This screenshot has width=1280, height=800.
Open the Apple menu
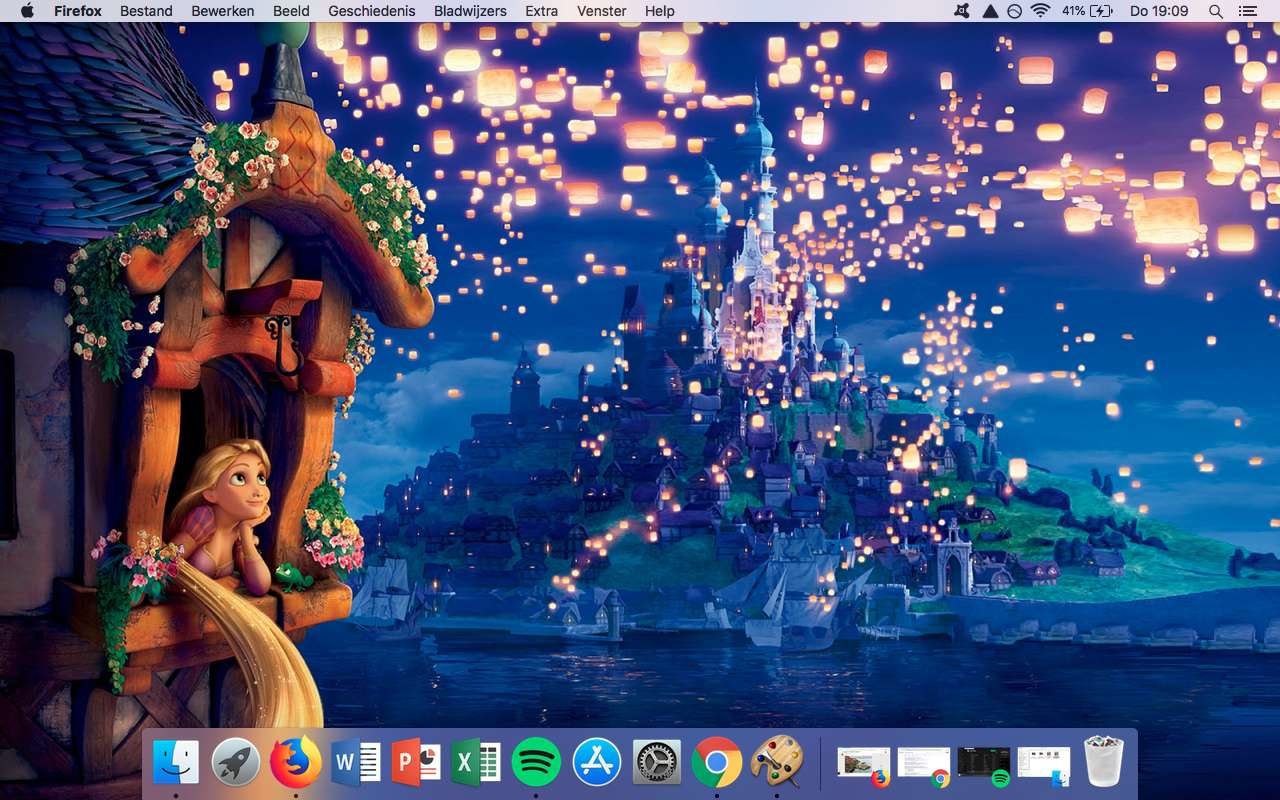[27, 11]
